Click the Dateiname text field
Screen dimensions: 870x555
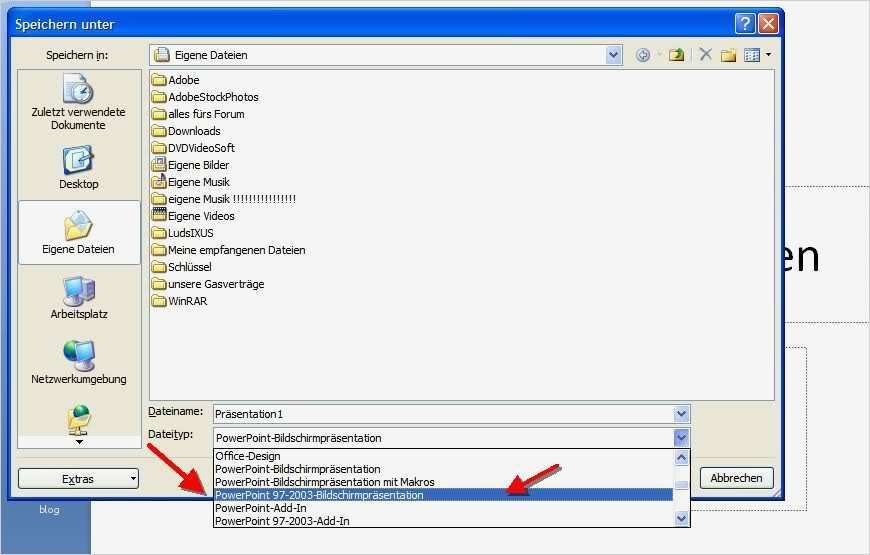(x=443, y=414)
